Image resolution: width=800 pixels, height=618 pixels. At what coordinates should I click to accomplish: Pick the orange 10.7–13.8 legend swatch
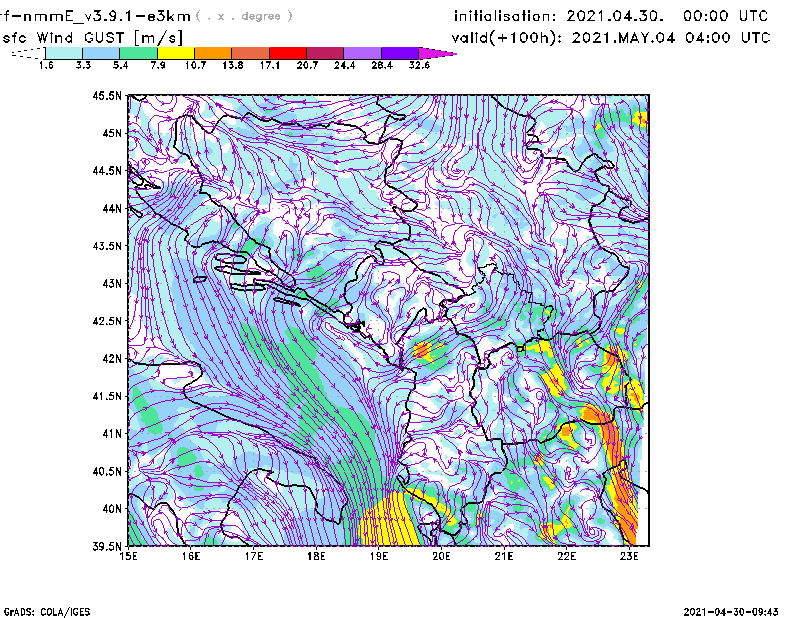coord(213,53)
